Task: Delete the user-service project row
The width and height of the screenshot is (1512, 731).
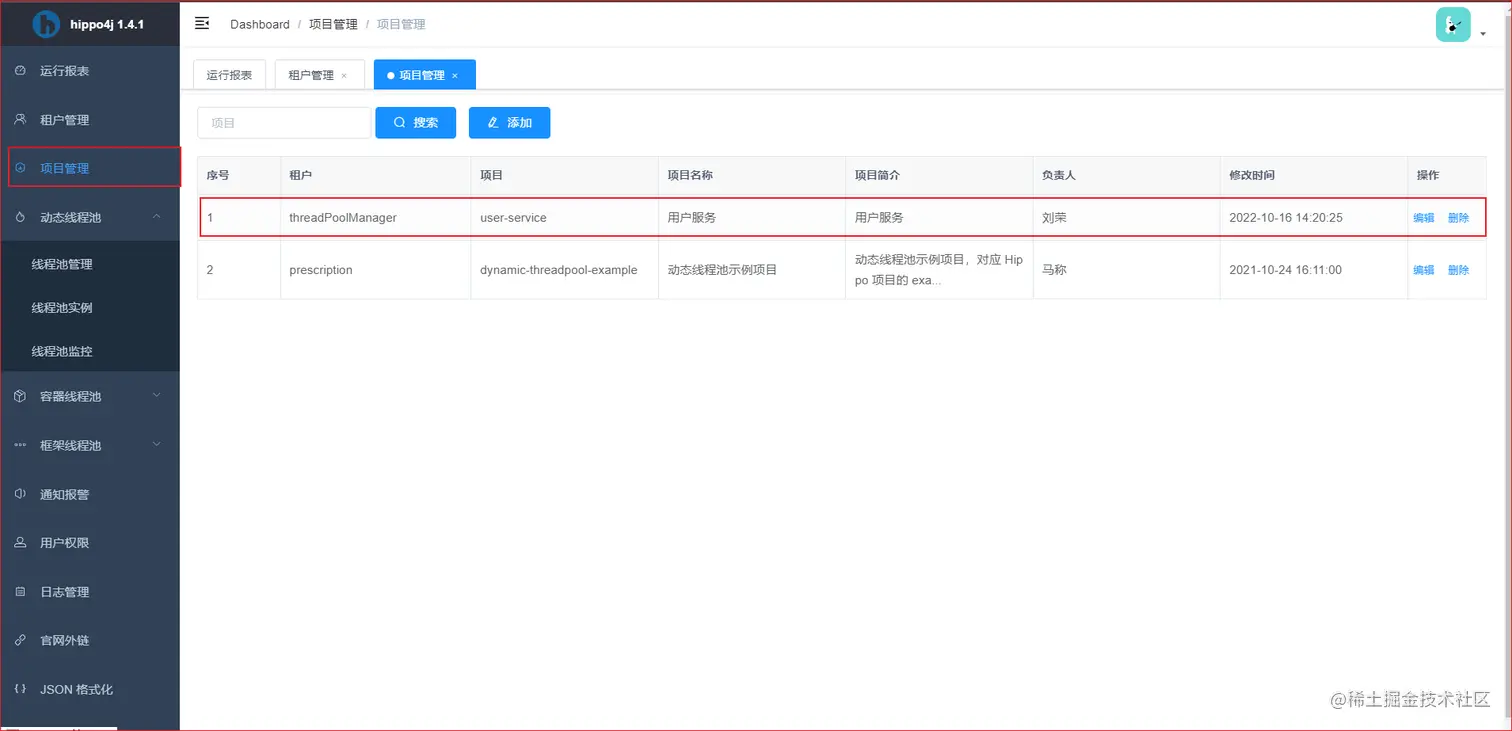Action: pos(1458,218)
